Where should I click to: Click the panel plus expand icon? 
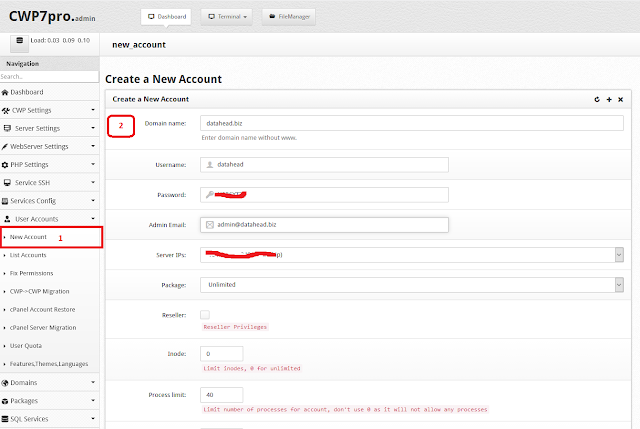tap(609, 100)
